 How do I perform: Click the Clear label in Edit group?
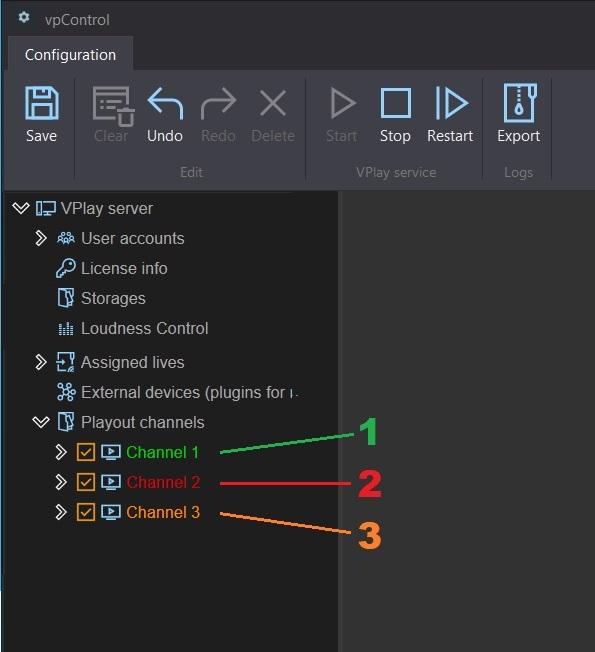tap(111, 136)
